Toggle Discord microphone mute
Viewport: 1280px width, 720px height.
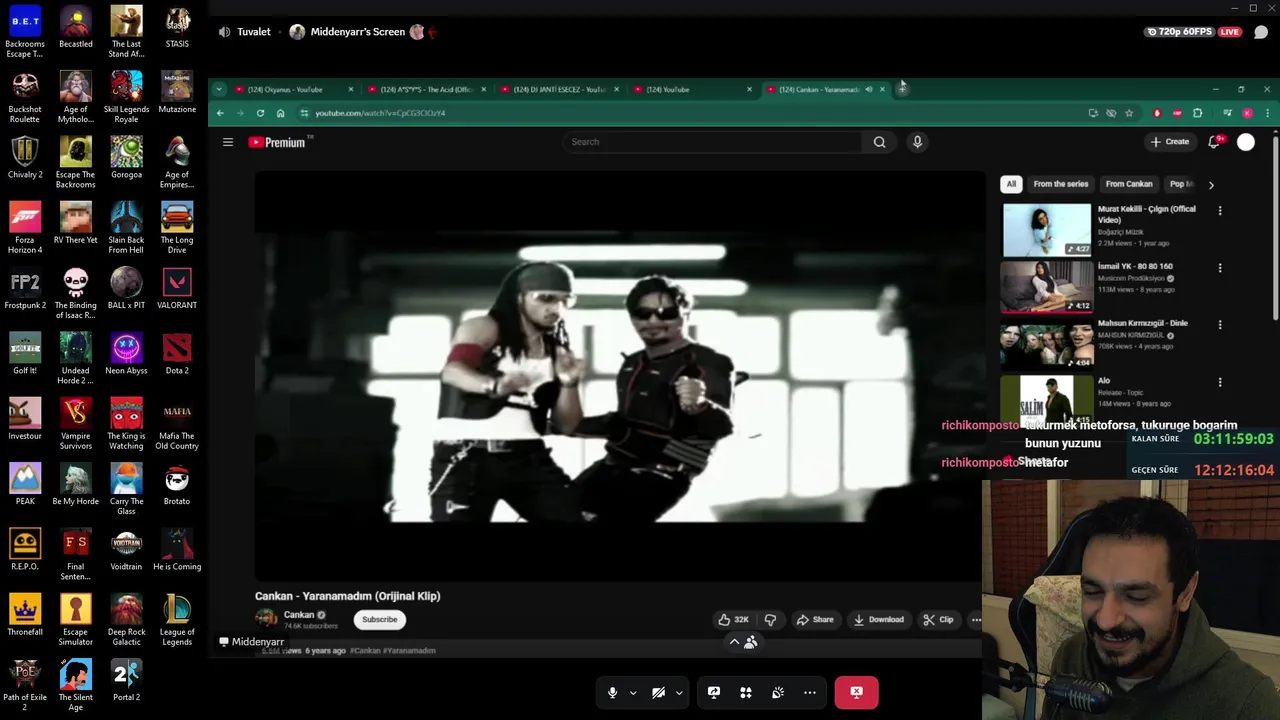[x=612, y=692]
